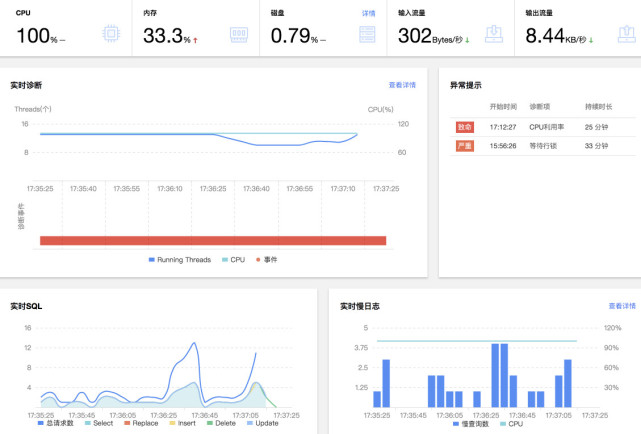Click the green down arrow beside output traffic
This screenshot has width=641, height=434.
pyautogui.click(x=591, y=40)
